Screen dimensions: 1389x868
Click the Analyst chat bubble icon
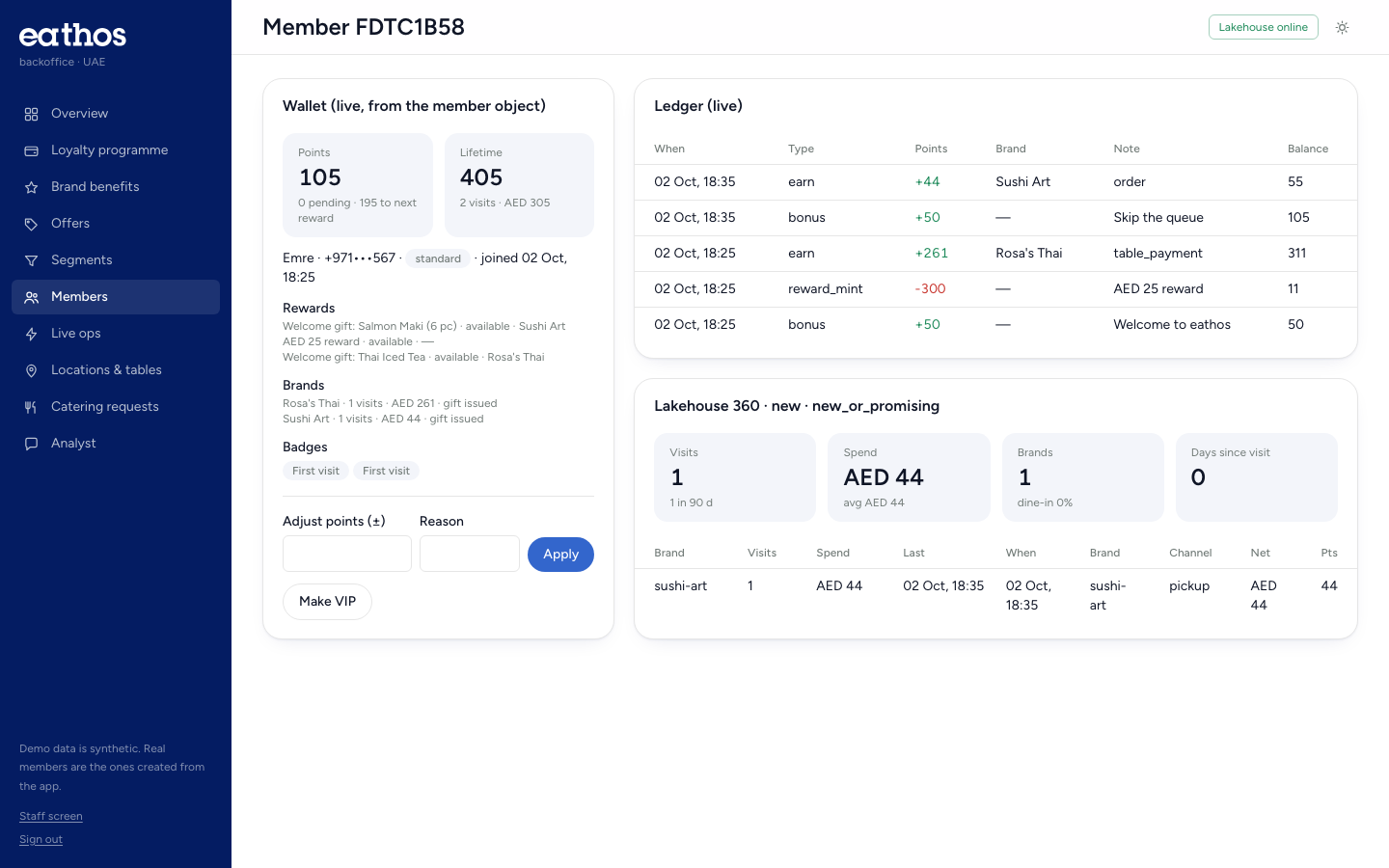pyautogui.click(x=31, y=444)
